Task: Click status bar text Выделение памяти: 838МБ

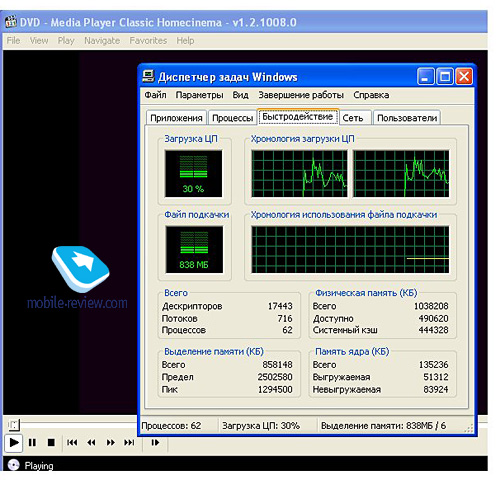Action: [x=383, y=426]
